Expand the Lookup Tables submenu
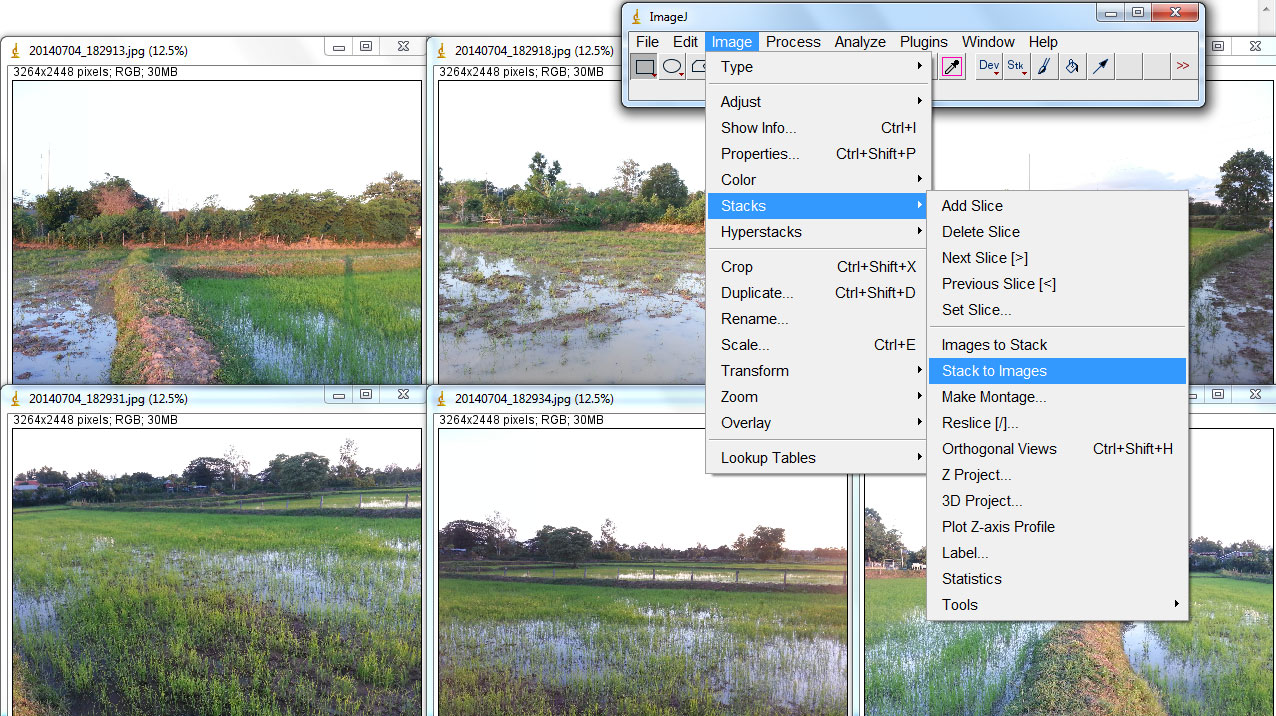1276x716 pixels. [x=768, y=457]
